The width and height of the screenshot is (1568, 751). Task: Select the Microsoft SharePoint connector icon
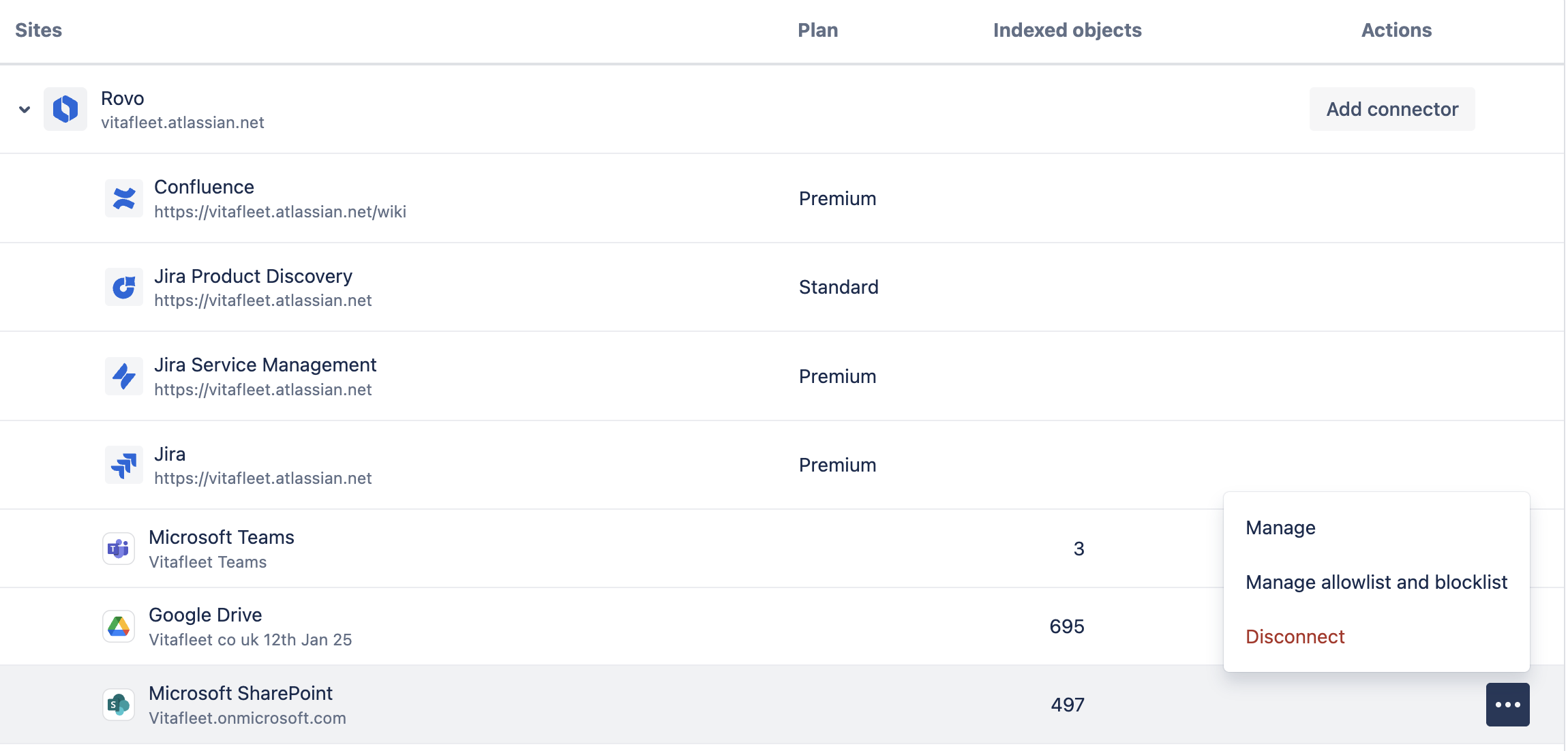tap(117, 705)
